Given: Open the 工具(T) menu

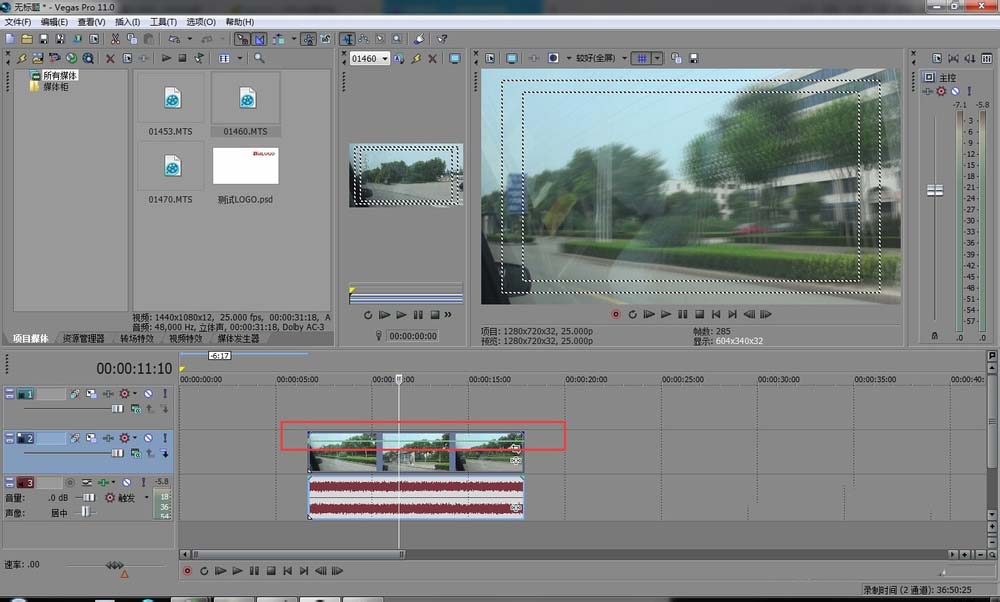Looking at the screenshot, I should pos(163,22).
